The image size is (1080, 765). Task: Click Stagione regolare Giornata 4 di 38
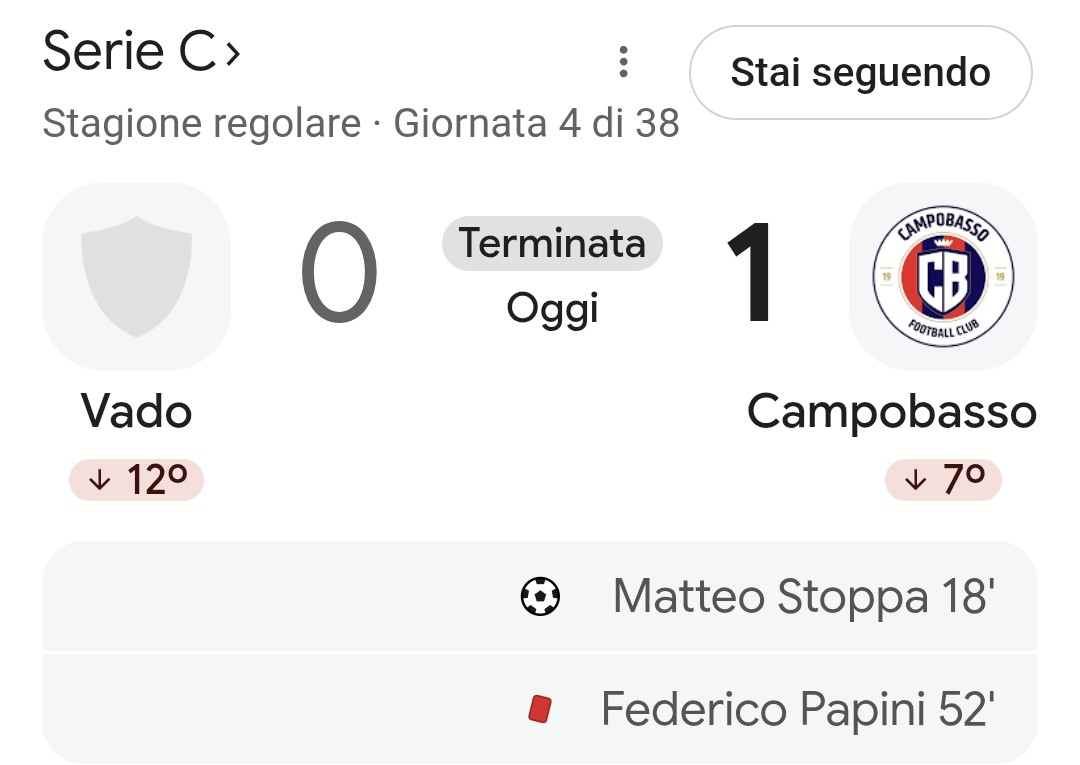[x=361, y=123]
